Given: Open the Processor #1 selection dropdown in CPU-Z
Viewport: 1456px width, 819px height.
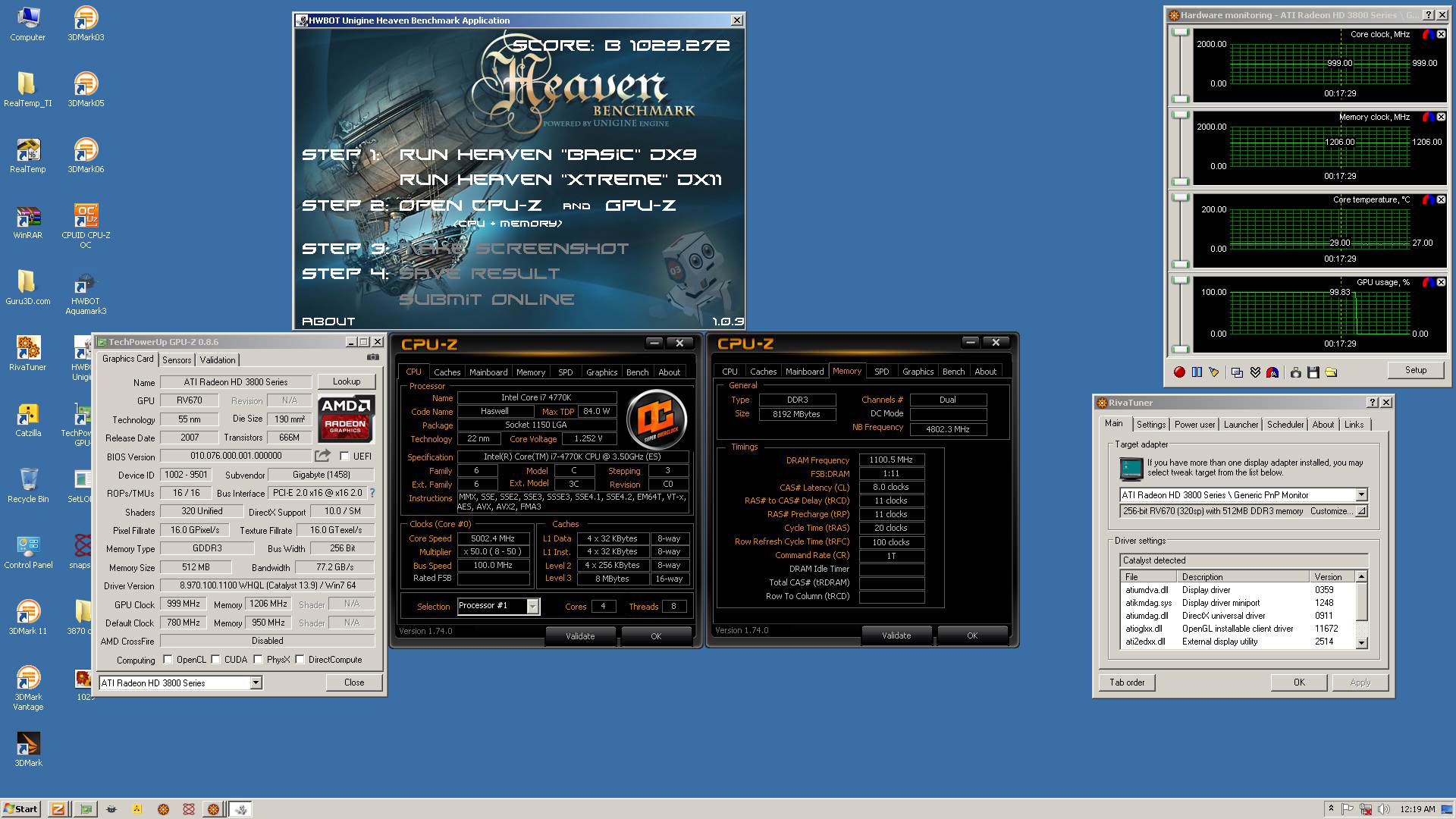Looking at the screenshot, I should point(533,606).
